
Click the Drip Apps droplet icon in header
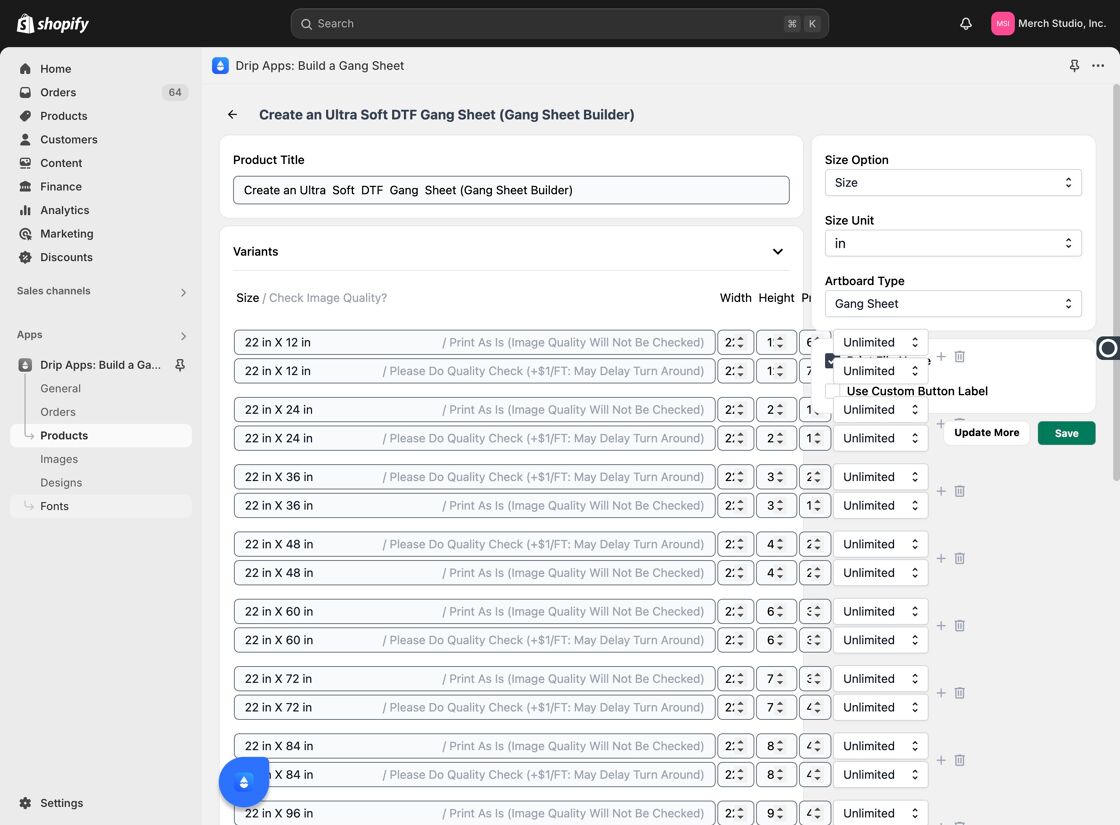coord(220,66)
